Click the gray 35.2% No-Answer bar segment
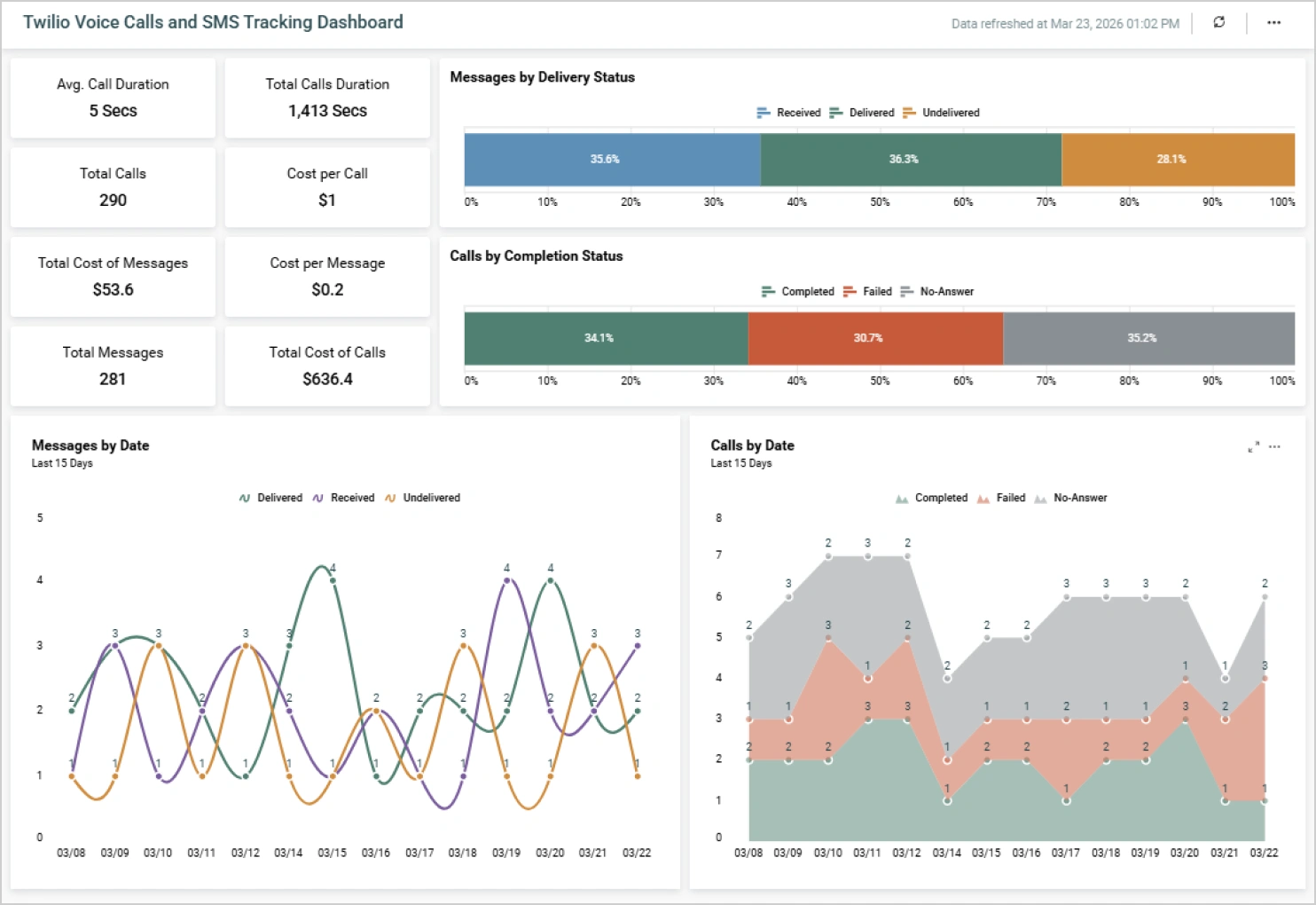Screen dimensions: 1316x905 [1148, 338]
